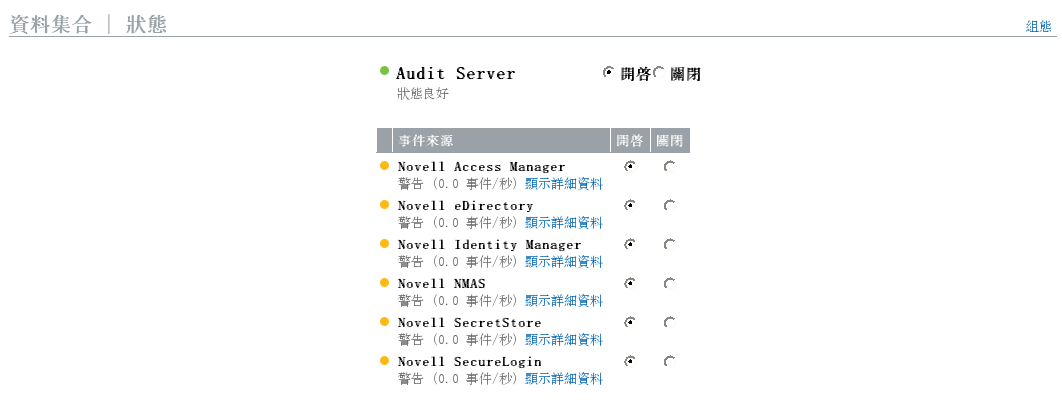The image size is (1062, 407).
Task: Show detailed data for Novell SecureLogin
Action: (564, 378)
